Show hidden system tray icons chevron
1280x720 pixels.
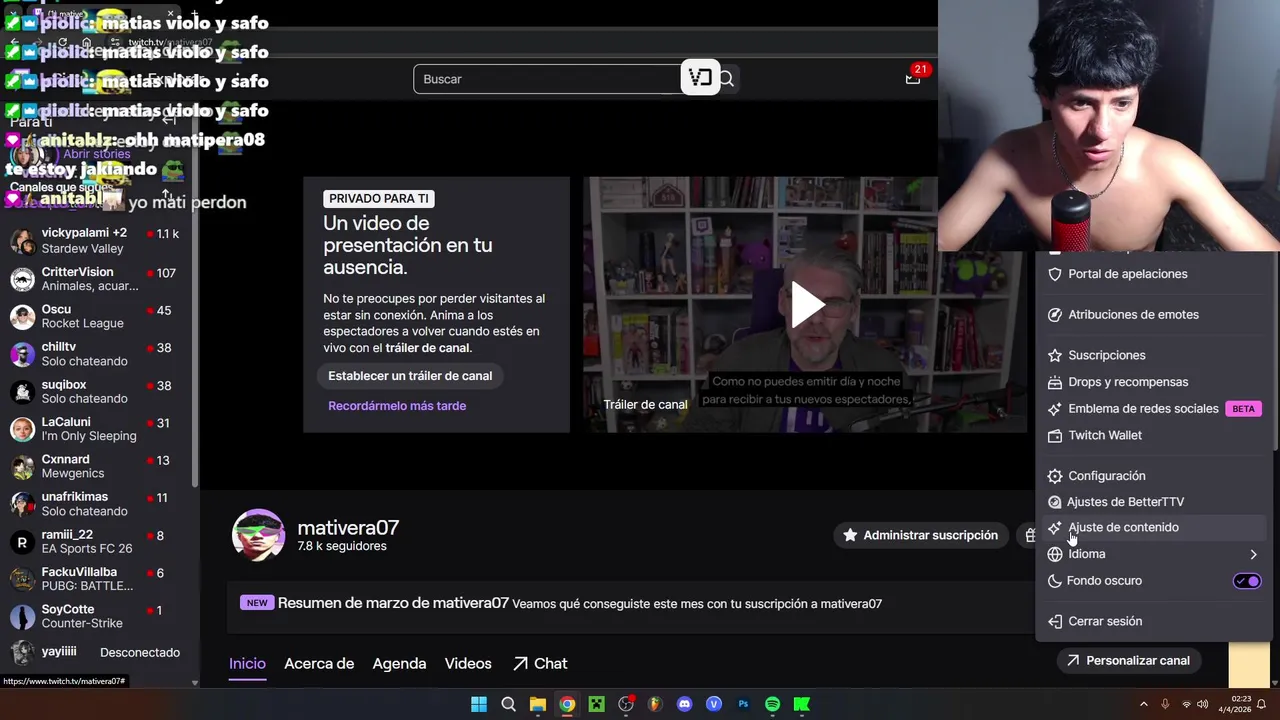(x=1143, y=704)
